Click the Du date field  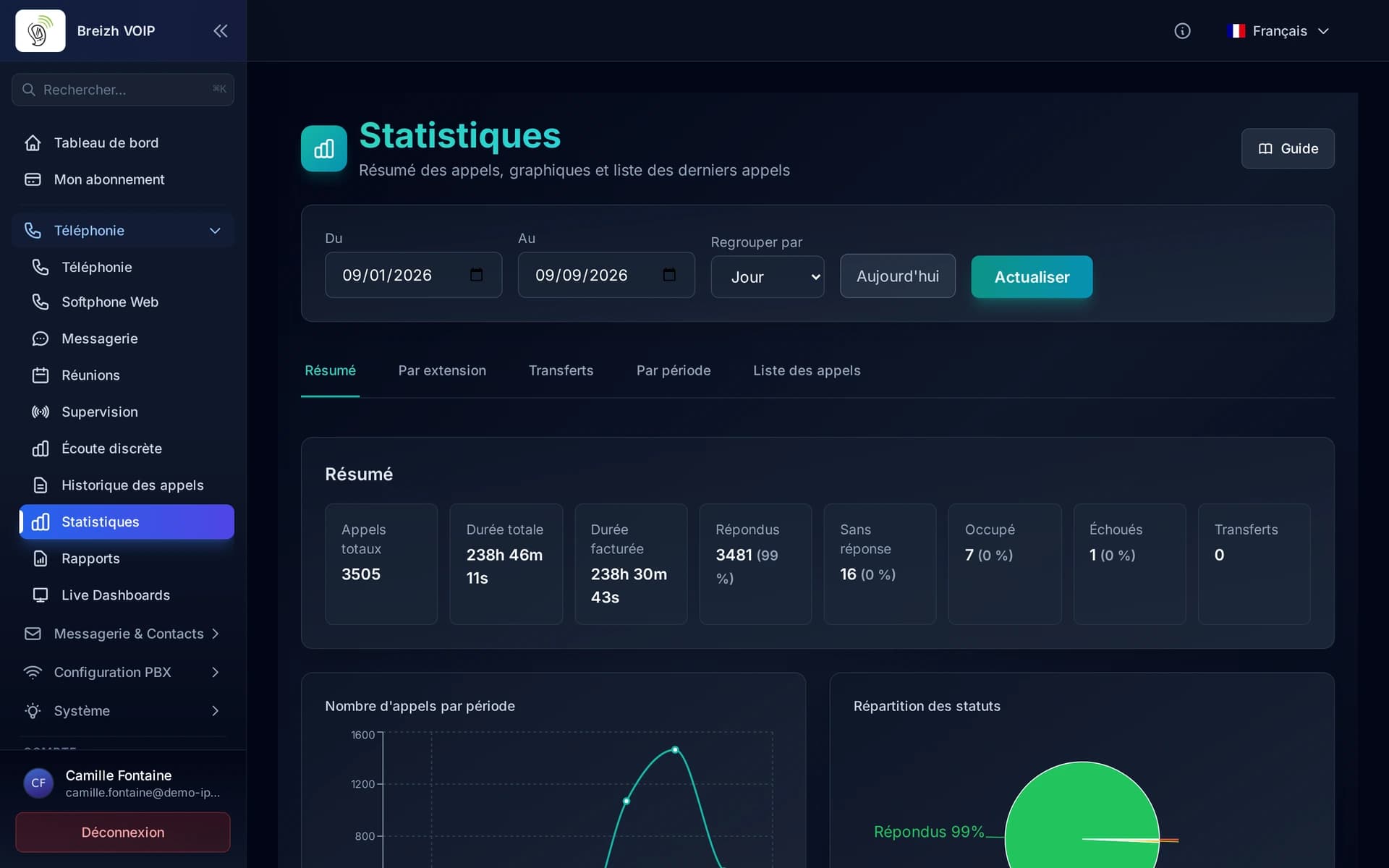click(413, 275)
